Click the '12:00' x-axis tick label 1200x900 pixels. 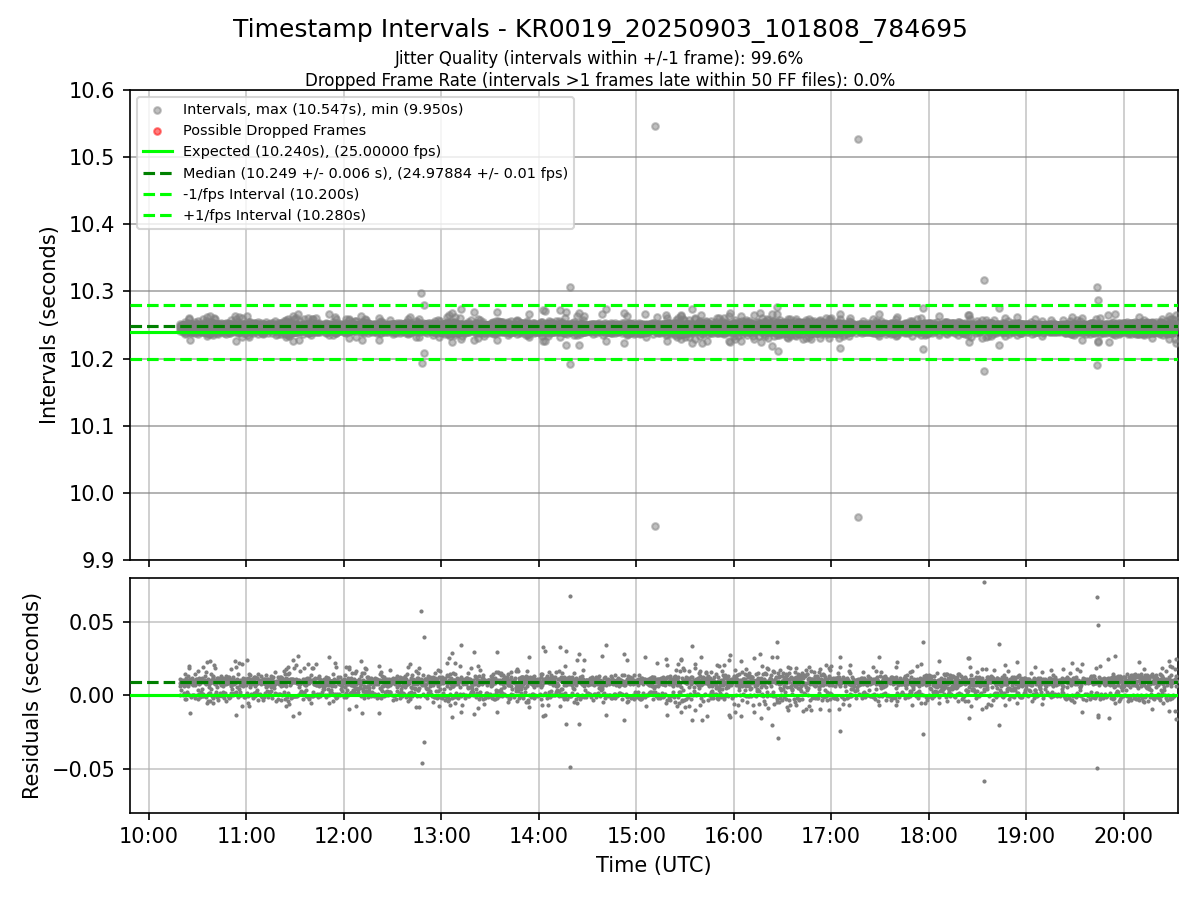pos(344,835)
